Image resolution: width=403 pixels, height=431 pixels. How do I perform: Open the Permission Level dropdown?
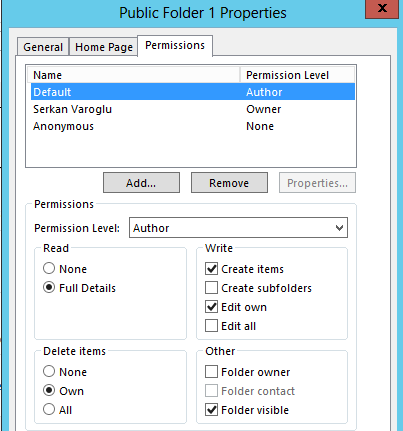click(x=238, y=228)
